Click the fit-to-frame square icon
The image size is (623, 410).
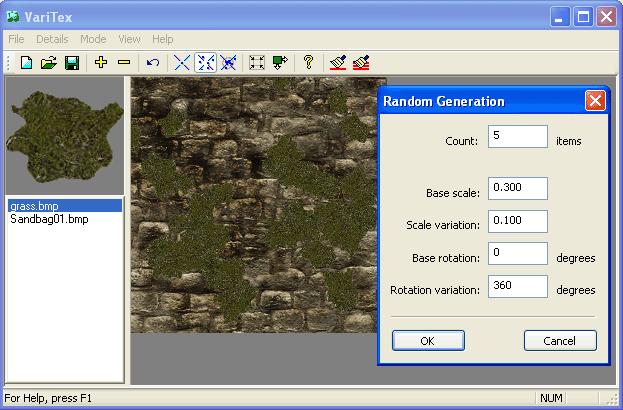pos(257,63)
